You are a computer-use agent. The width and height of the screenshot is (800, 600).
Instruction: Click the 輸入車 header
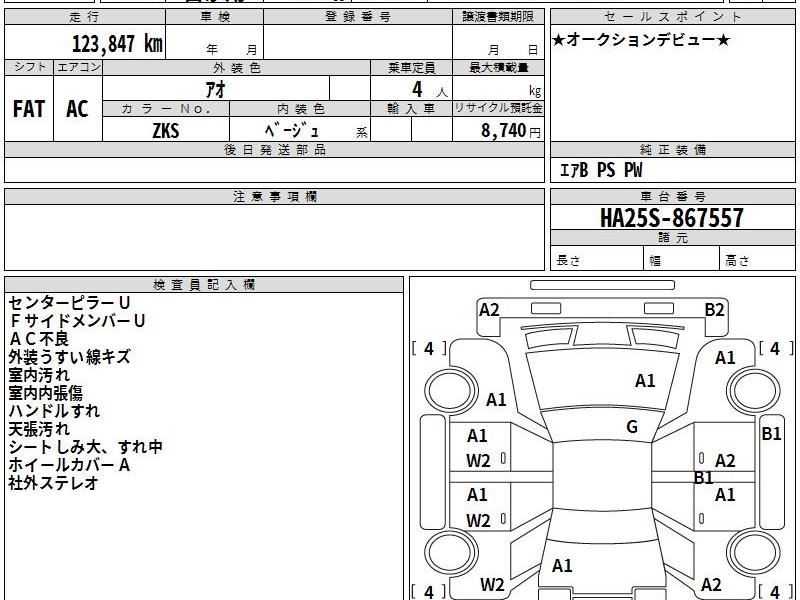(x=411, y=109)
